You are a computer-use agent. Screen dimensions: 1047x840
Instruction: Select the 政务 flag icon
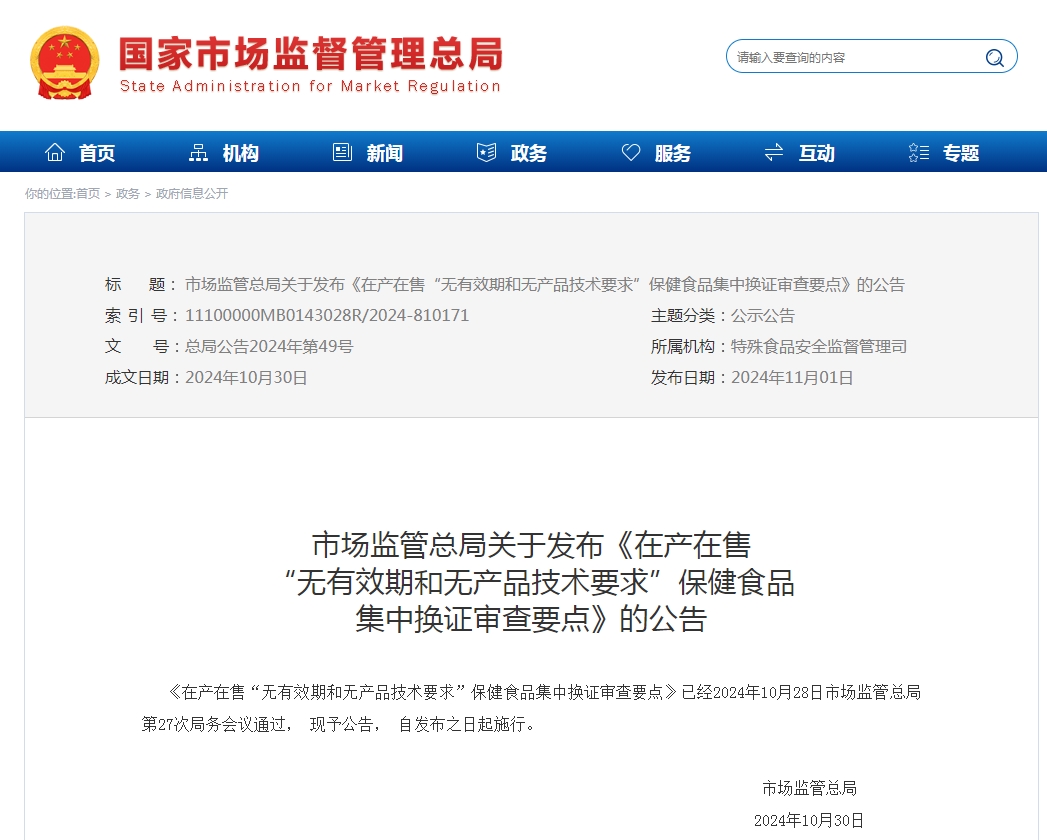[487, 150]
